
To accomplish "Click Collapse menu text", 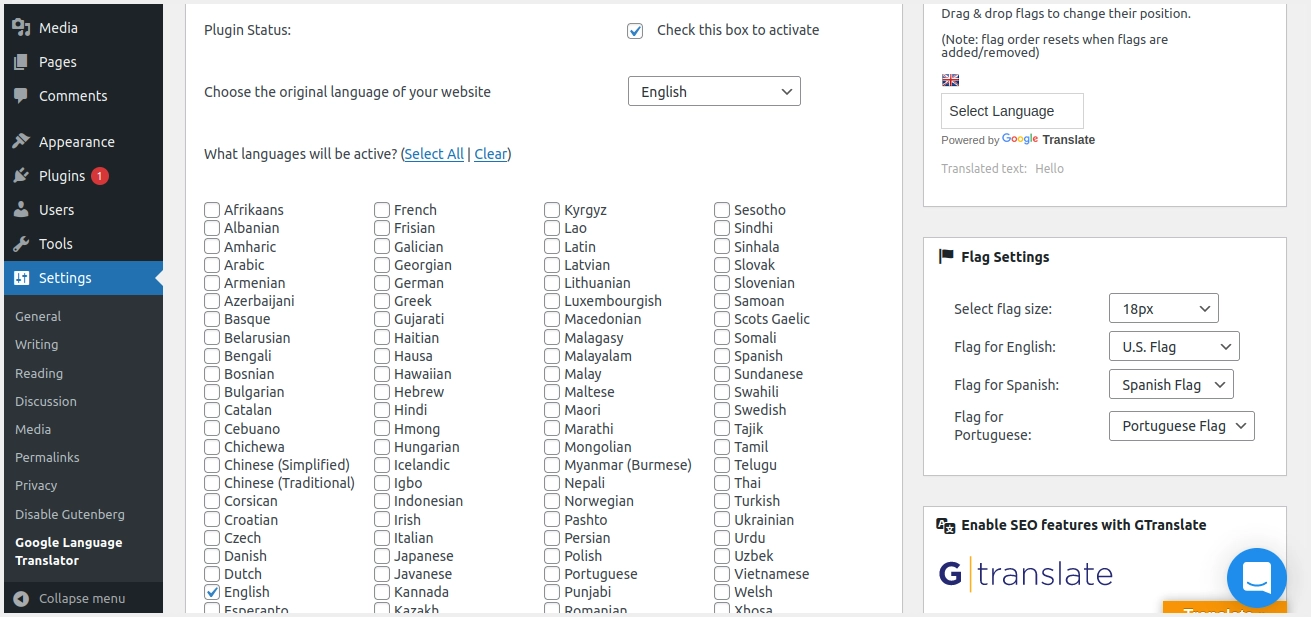I will (82, 598).
